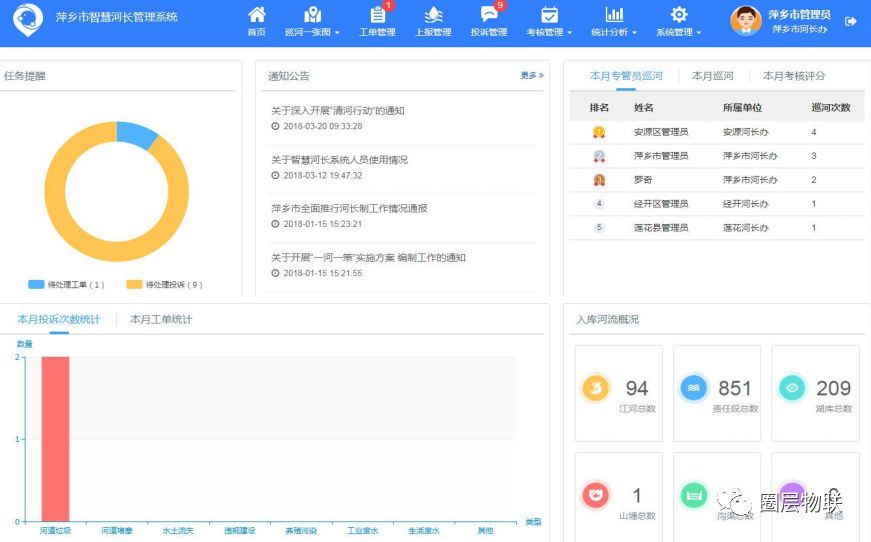Click the red 山塘总数 icon
This screenshot has height=542, width=871.
595,495
